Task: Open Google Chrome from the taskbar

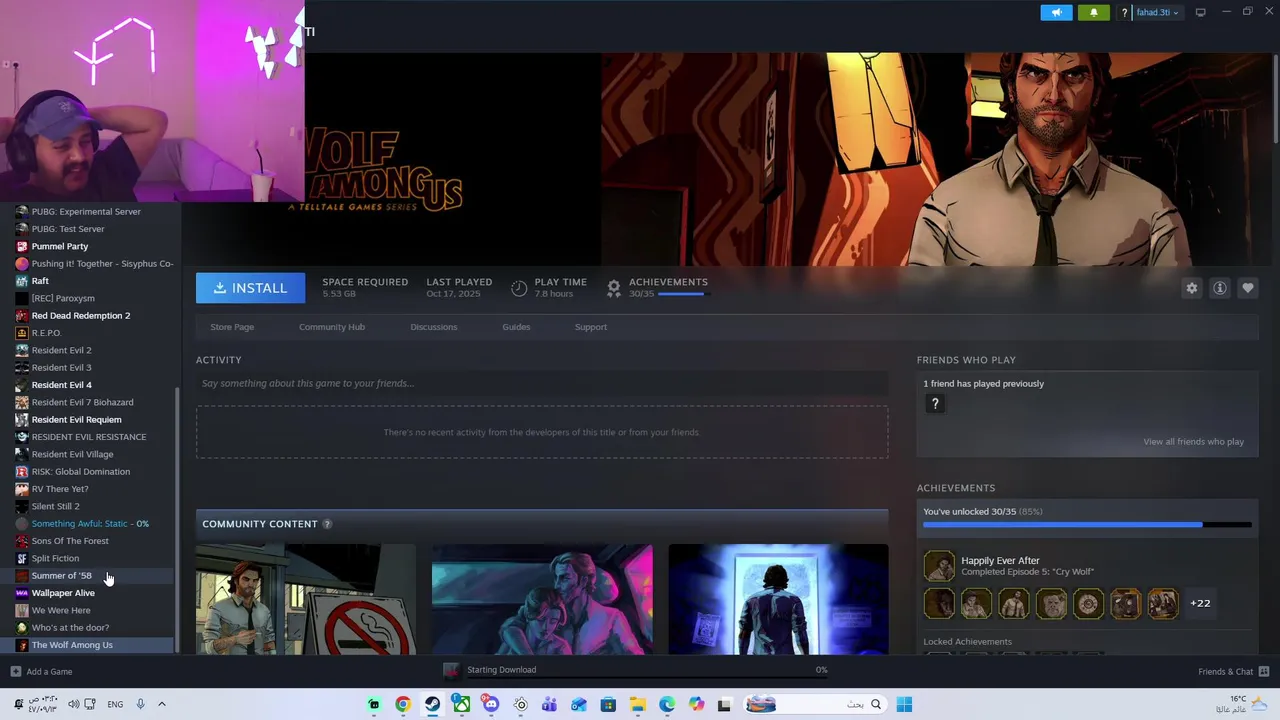Action: pyautogui.click(x=403, y=704)
